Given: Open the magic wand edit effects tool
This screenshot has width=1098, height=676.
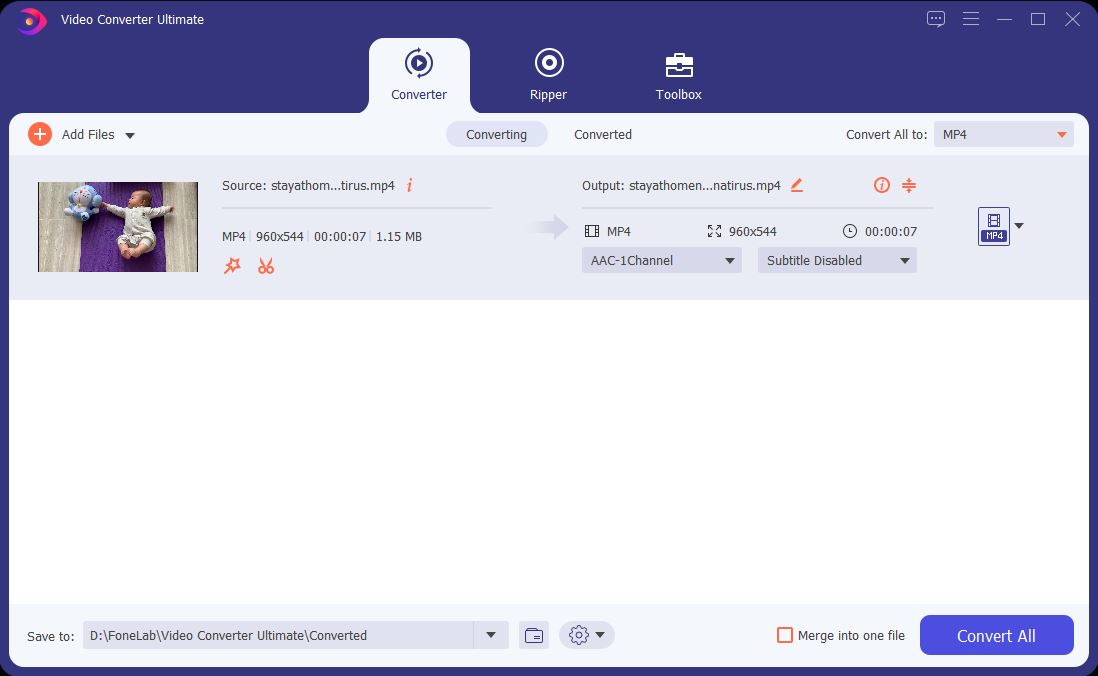Looking at the screenshot, I should [232, 266].
